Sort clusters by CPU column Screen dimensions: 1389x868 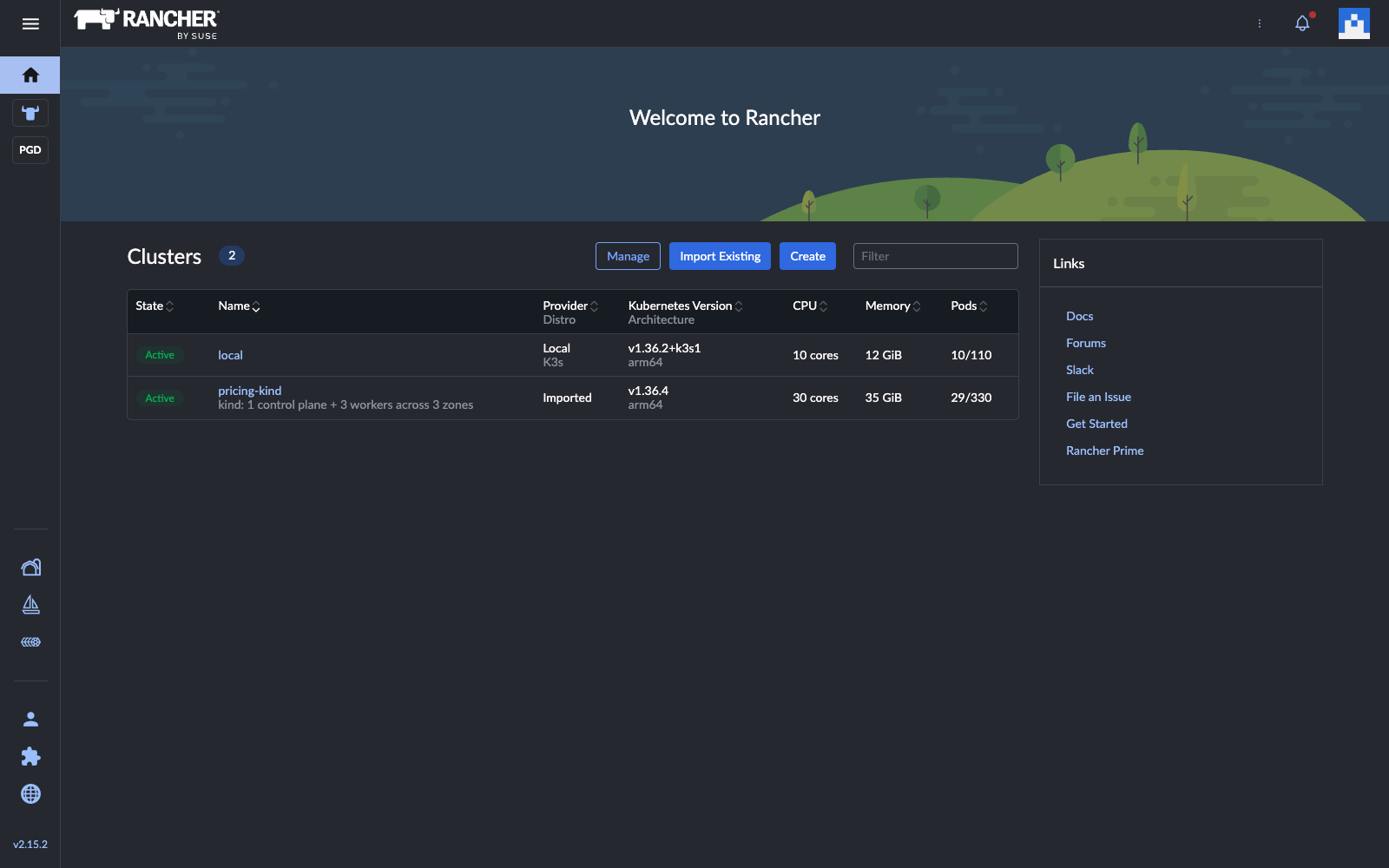click(810, 306)
